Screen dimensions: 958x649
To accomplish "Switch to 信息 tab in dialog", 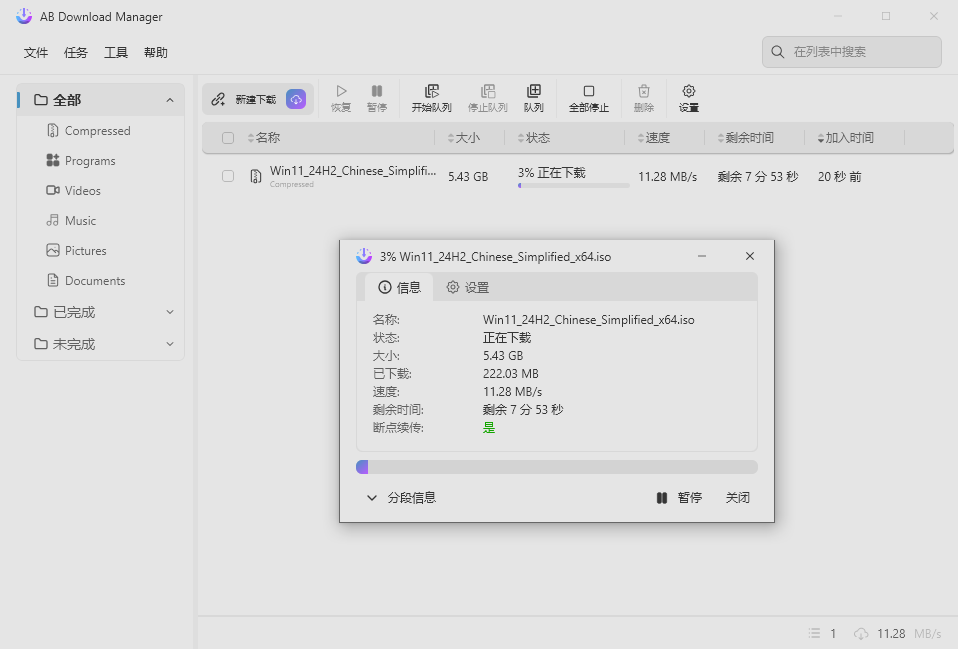I will (x=400, y=287).
